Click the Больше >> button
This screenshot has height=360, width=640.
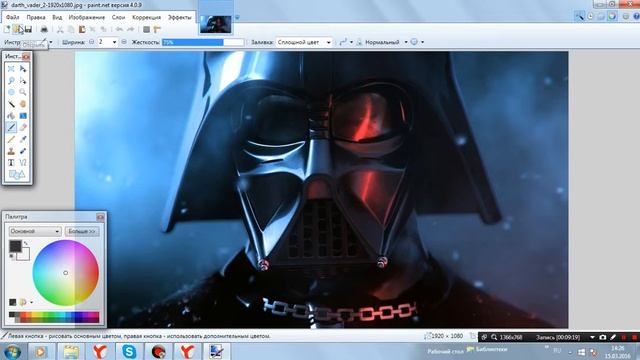[82, 231]
